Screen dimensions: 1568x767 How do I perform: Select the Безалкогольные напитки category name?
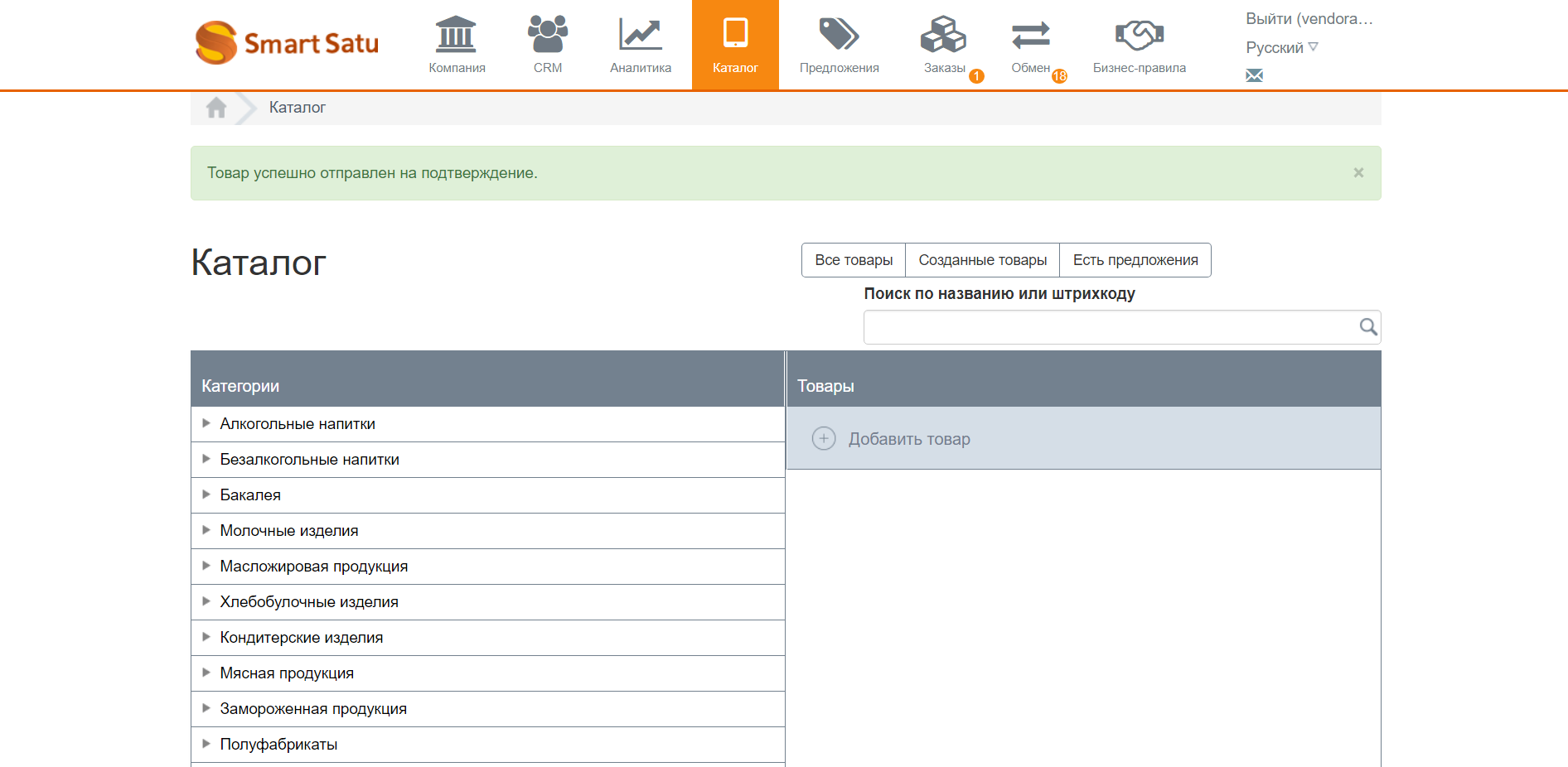tap(310, 460)
